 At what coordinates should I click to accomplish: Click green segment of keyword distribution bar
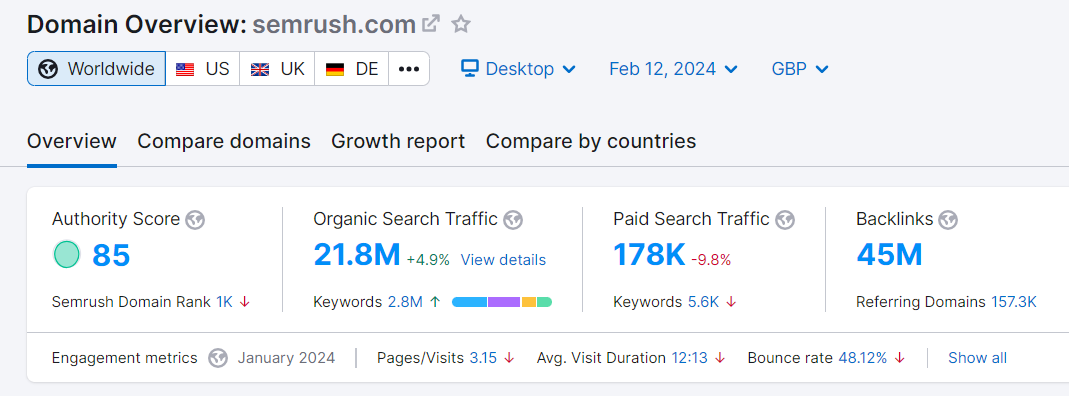[x=544, y=302]
